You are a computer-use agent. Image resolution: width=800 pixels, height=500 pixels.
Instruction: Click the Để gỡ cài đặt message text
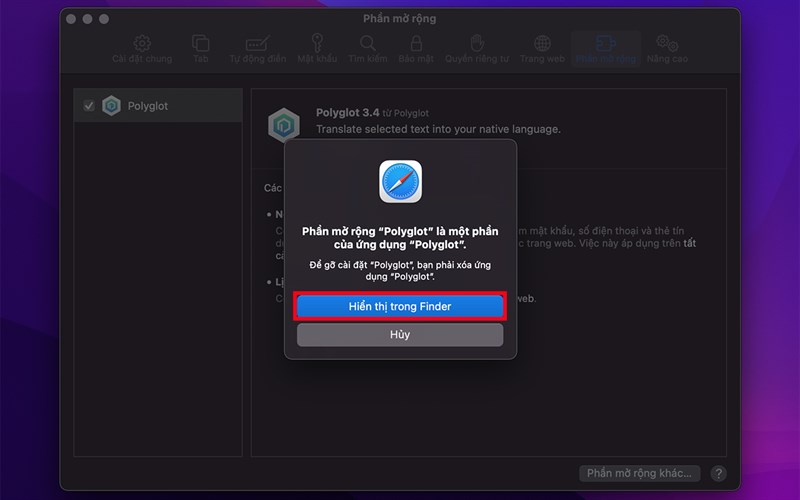(400, 270)
